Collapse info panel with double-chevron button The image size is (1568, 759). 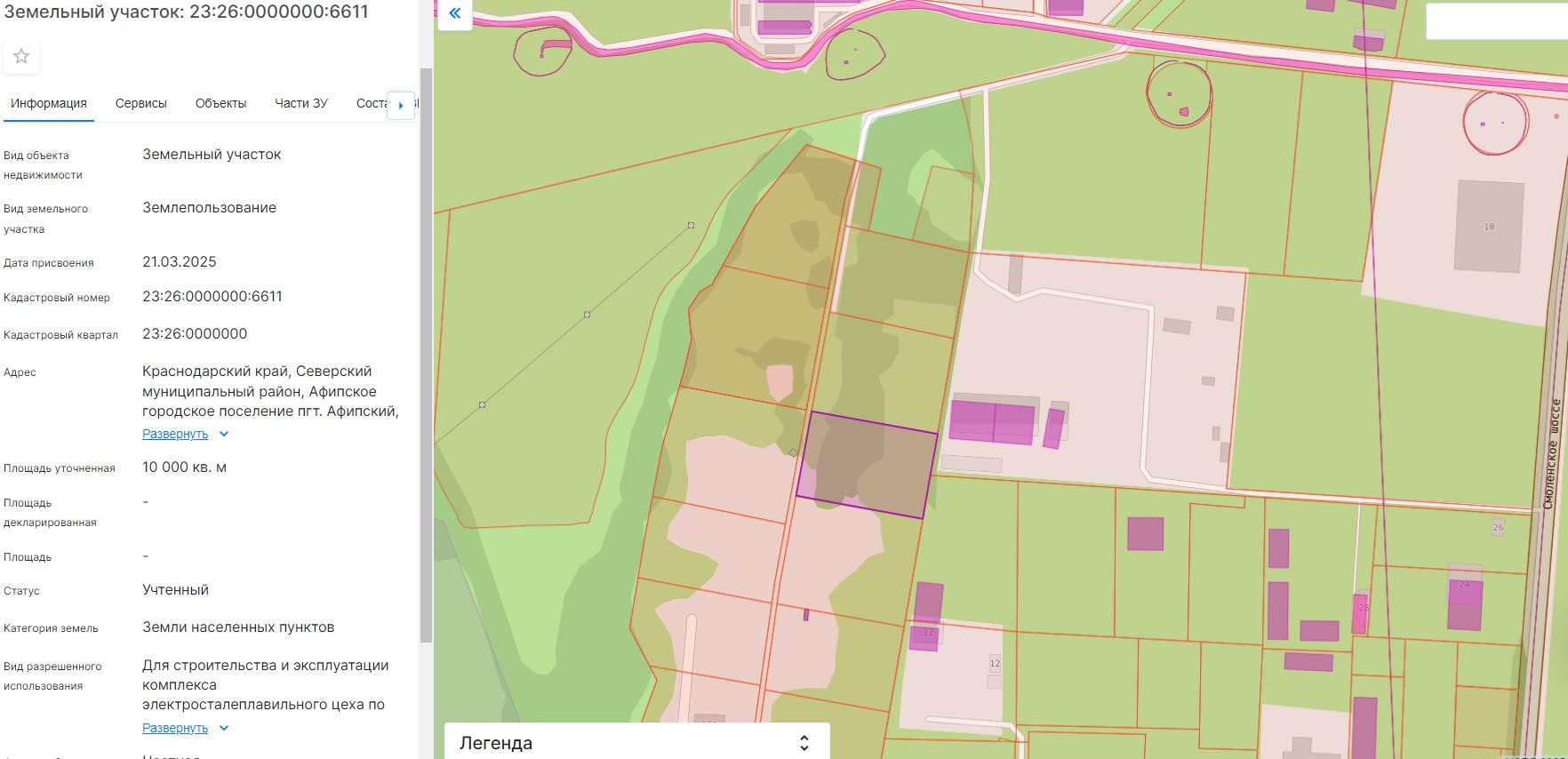(454, 13)
